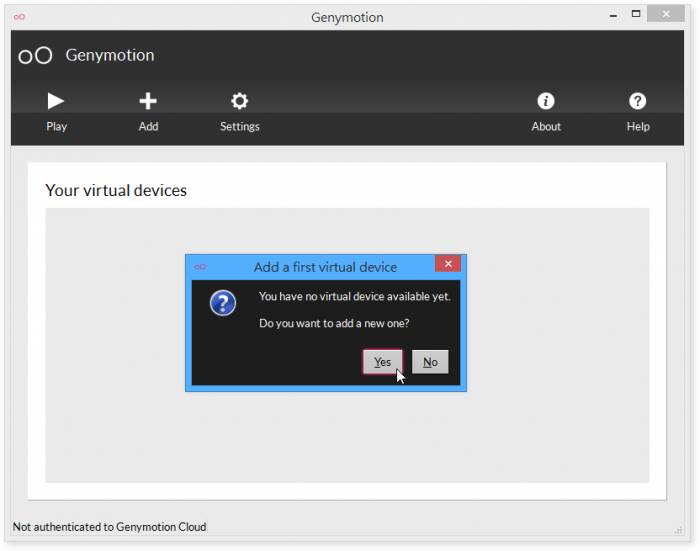This screenshot has height=551, width=700.
Task: Maximize the Genymotion window
Action: (x=636, y=14)
